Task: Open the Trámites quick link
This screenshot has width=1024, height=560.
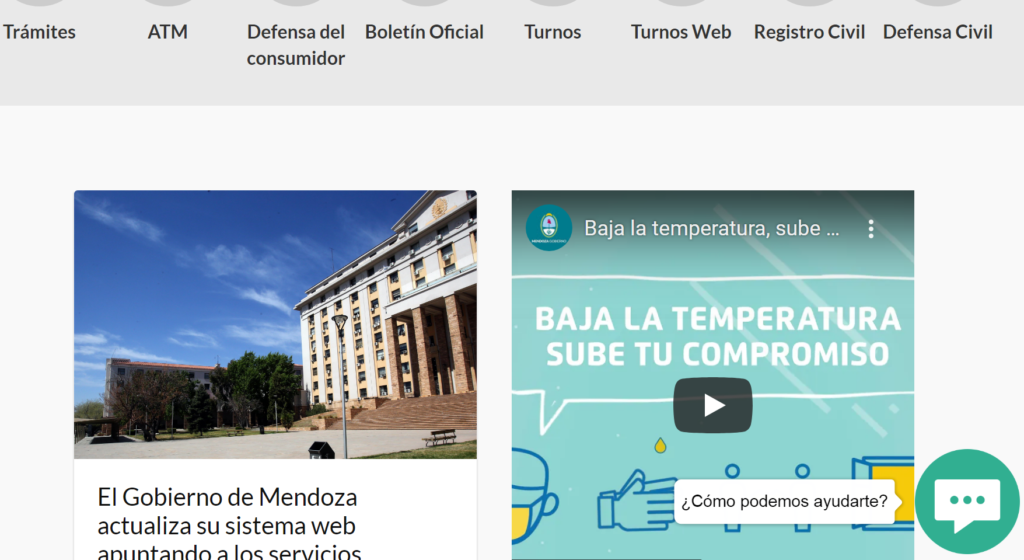Action: click(x=39, y=32)
